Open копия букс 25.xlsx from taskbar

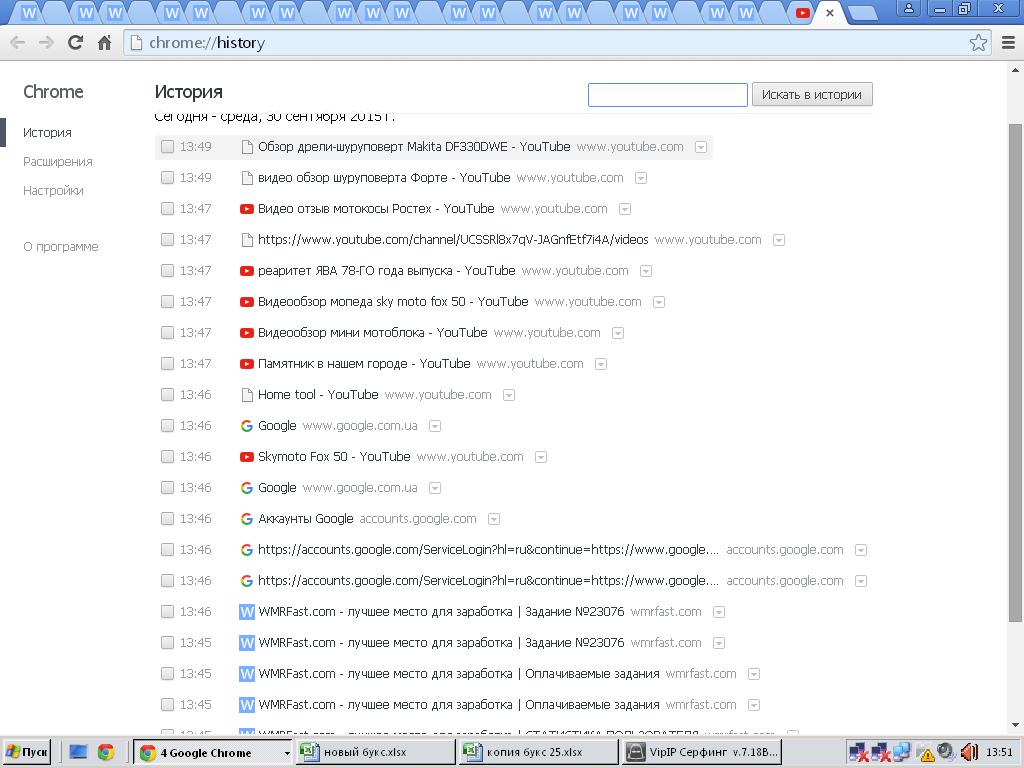538,752
